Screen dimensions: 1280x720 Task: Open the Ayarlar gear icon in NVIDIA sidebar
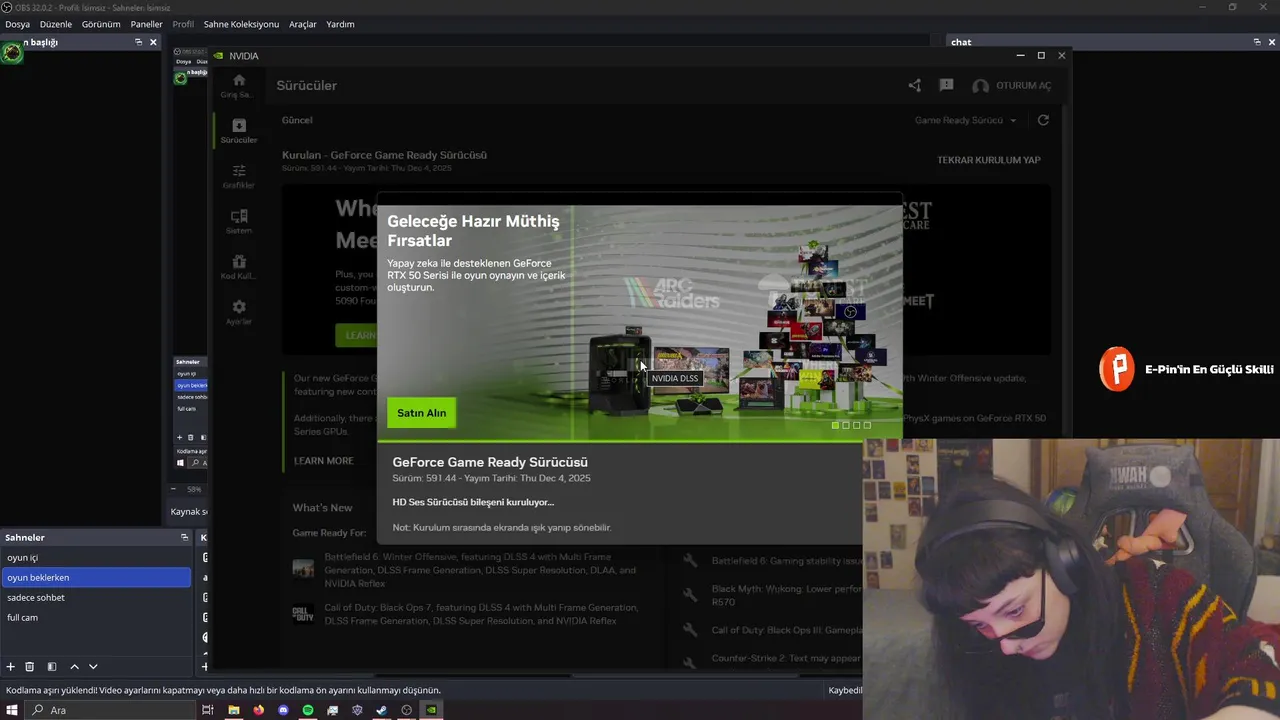pos(239,307)
